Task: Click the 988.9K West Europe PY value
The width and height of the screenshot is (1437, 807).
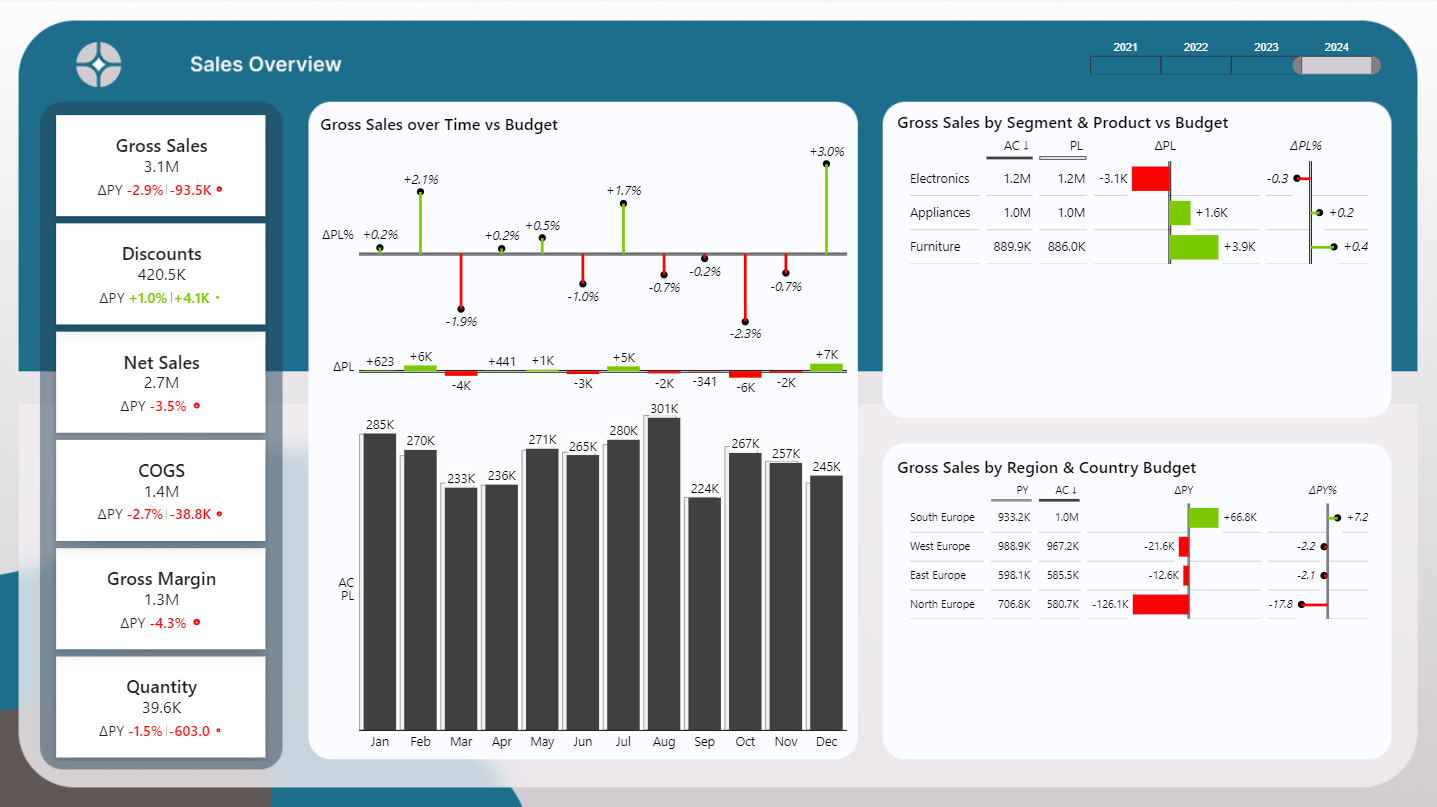Action: (x=1013, y=547)
